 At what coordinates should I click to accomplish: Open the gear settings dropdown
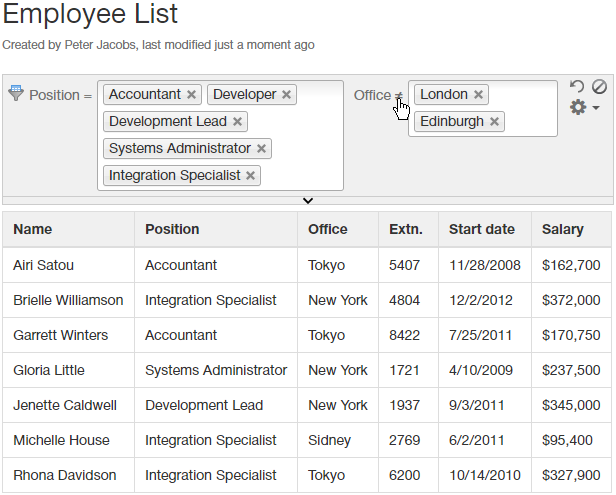583,107
